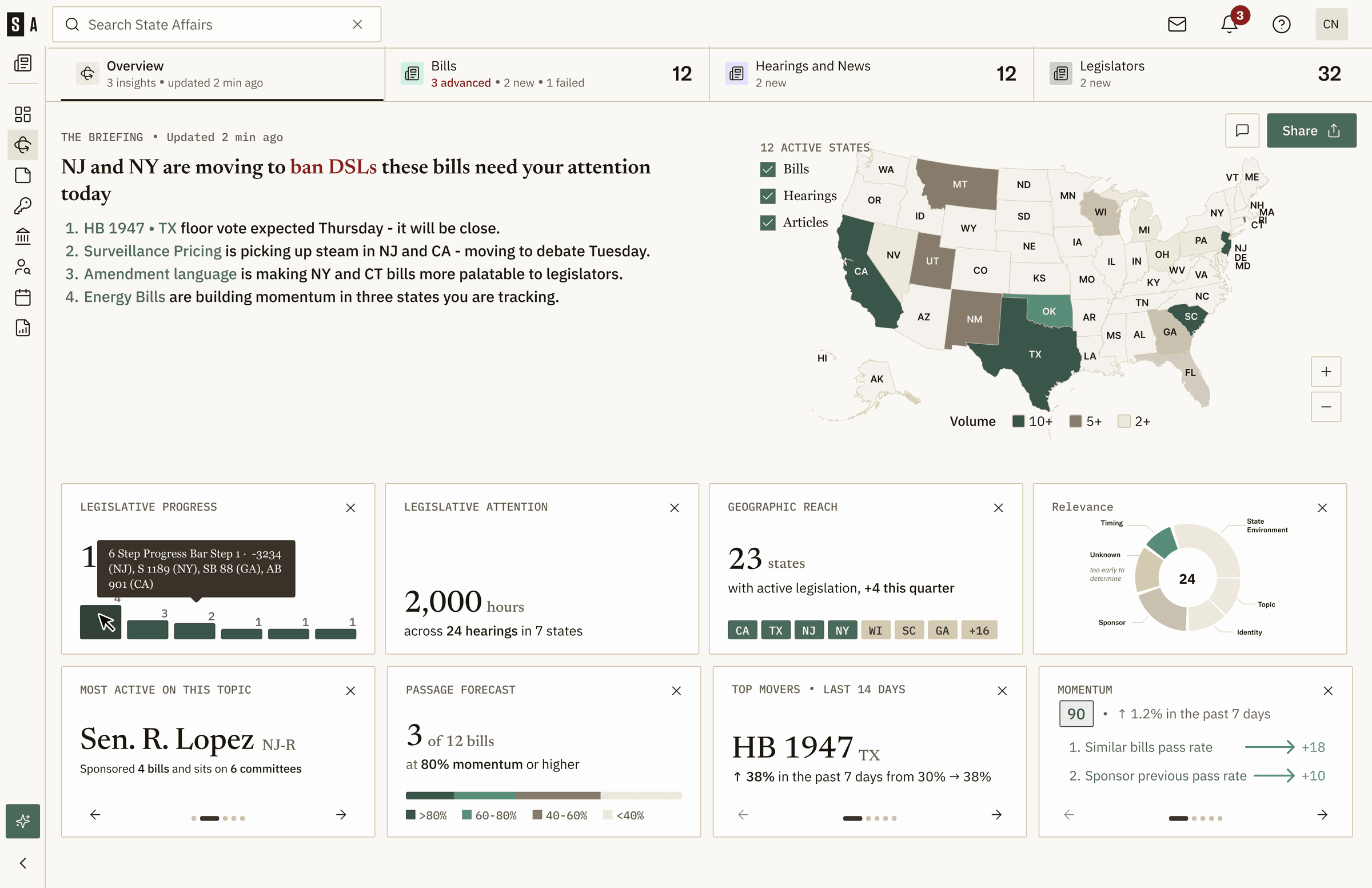Click the State Affairs SA logo
The width and height of the screenshot is (1372, 888).
click(x=22, y=24)
